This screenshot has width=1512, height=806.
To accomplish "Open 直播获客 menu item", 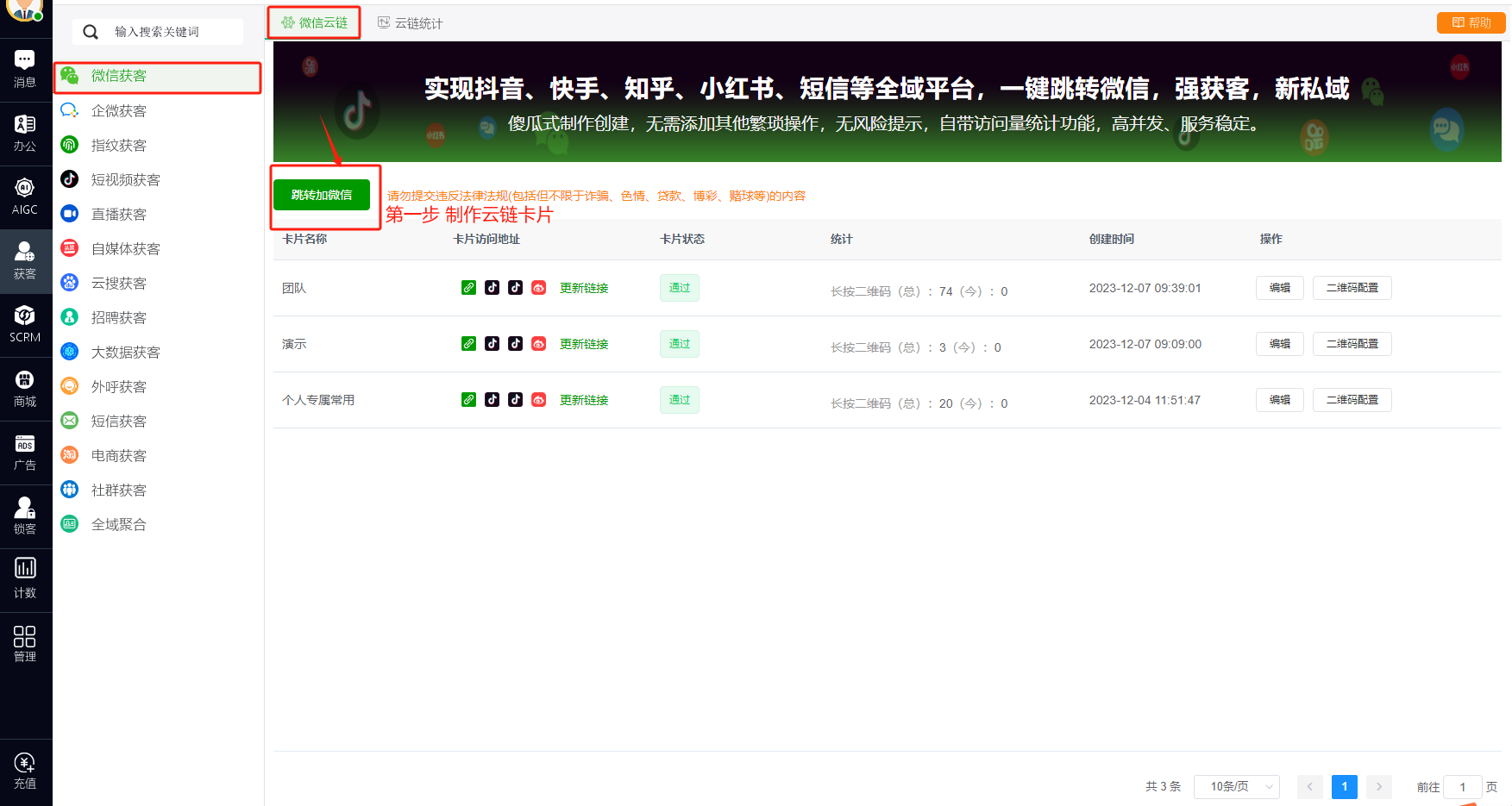I will pyautogui.click(x=158, y=214).
